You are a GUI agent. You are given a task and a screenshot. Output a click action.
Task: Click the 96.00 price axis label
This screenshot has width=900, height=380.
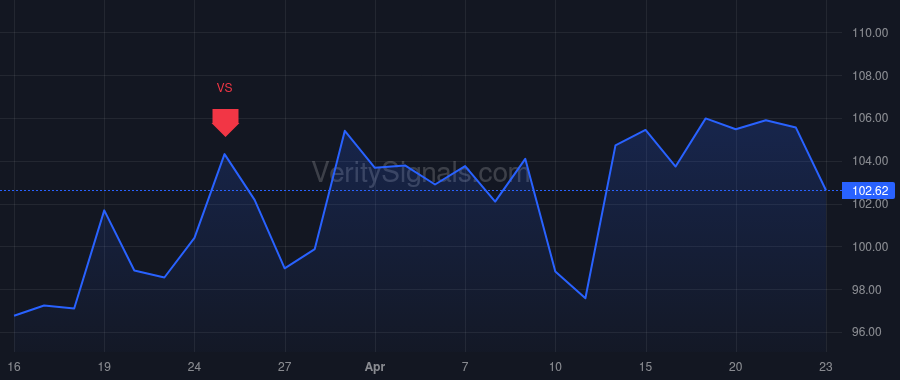[x=868, y=332]
